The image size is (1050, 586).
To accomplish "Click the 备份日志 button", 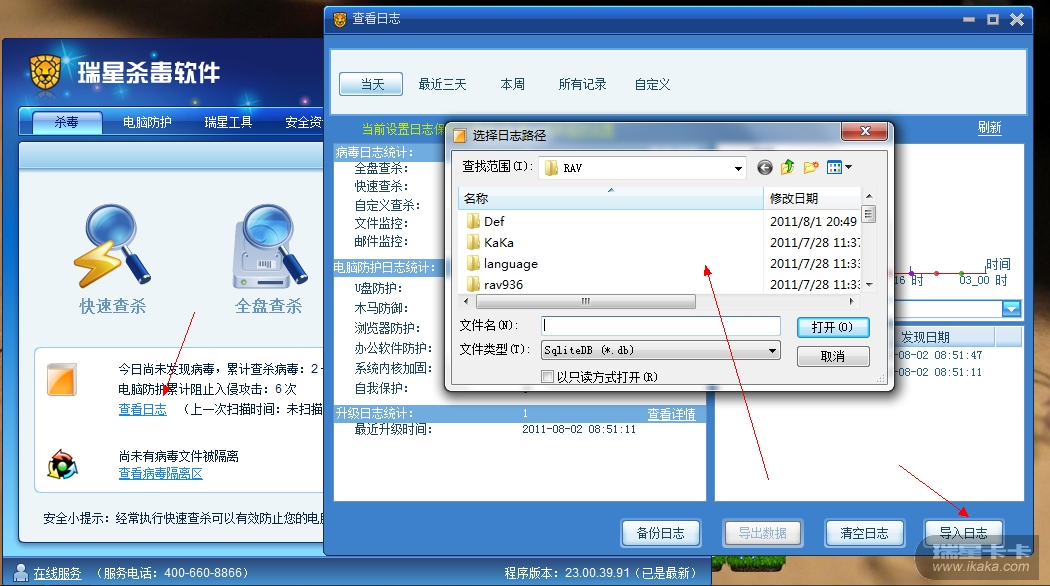I will pos(660,533).
